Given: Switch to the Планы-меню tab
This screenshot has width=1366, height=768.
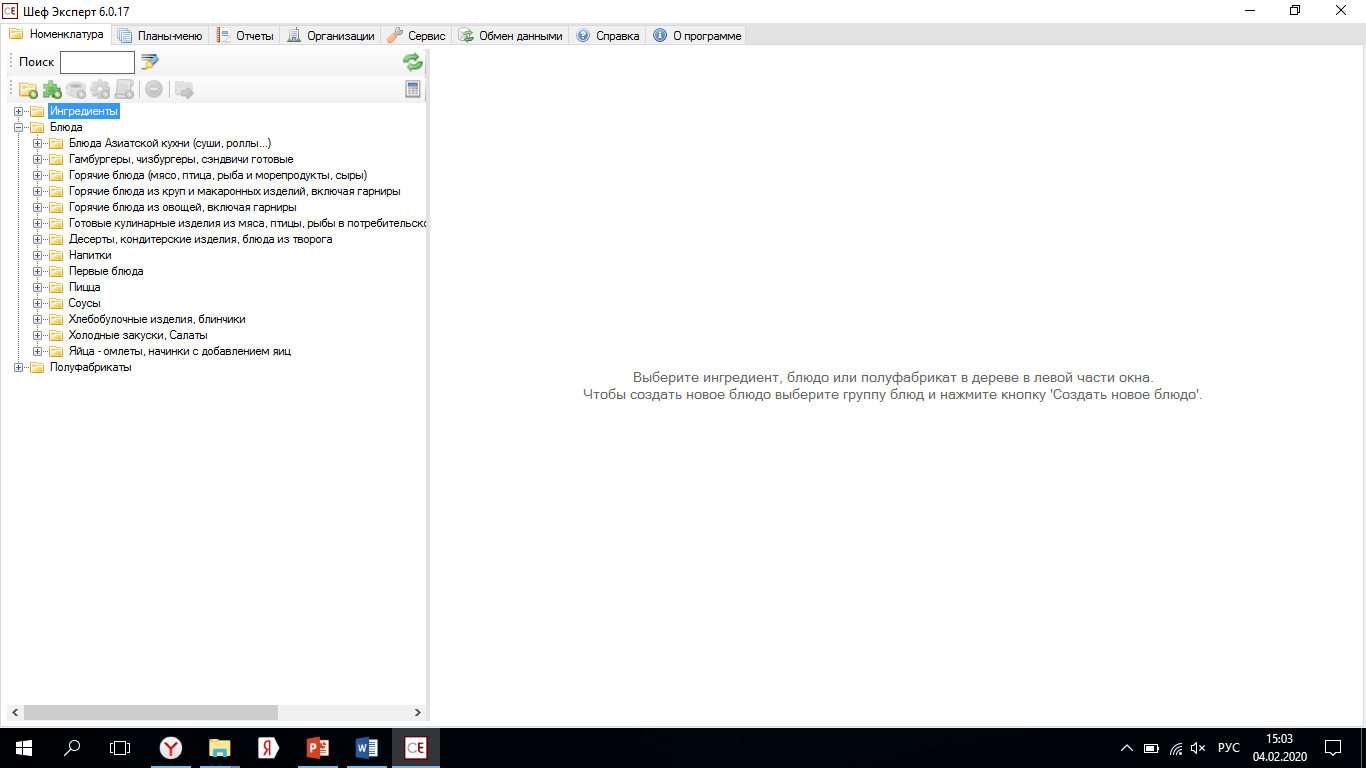Looking at the screenshot, I should 160,35.
